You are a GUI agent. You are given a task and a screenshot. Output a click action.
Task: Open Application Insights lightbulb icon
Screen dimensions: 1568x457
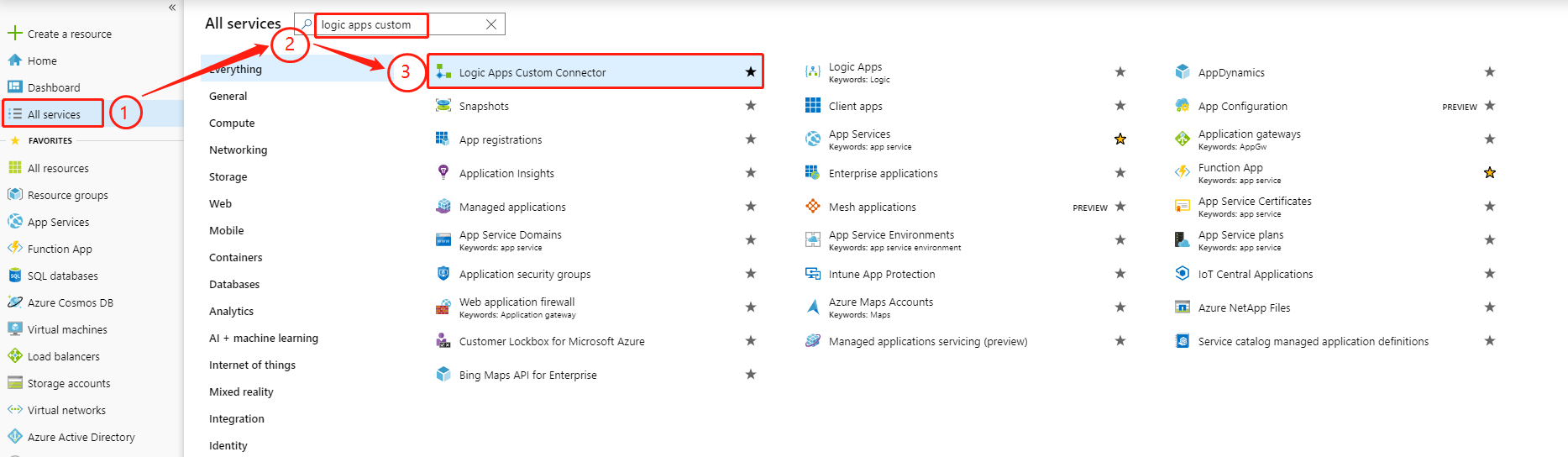click(x=443, y=172)
